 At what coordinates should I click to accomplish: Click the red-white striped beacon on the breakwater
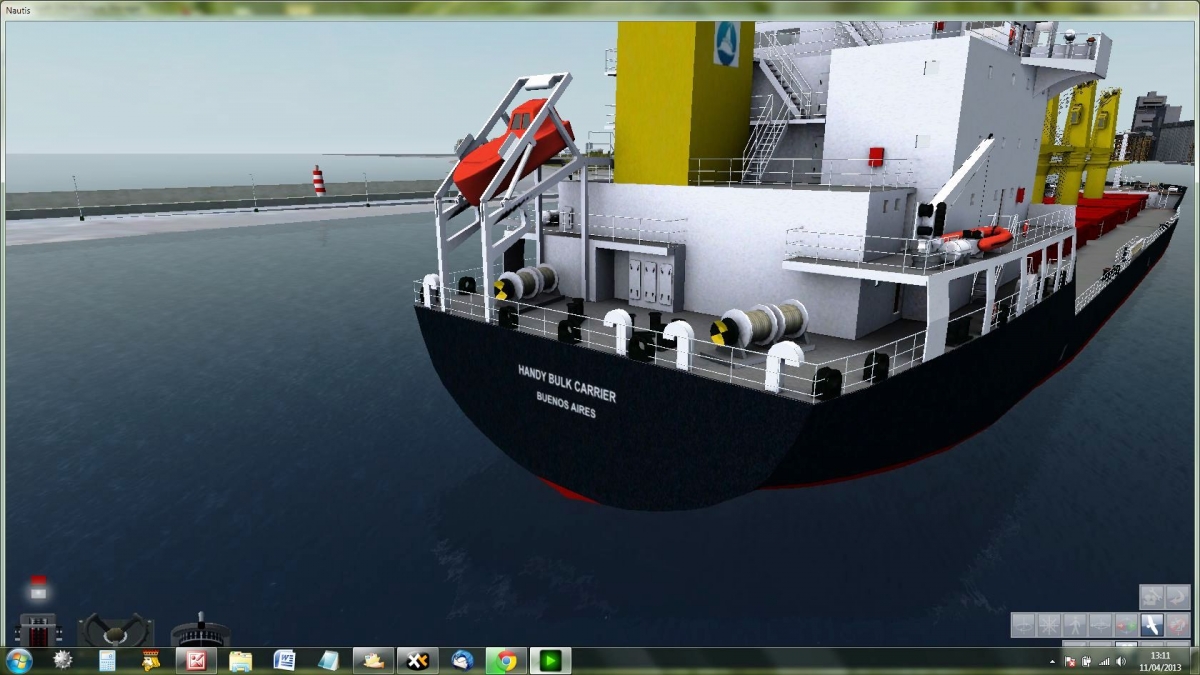pyautogui.click(x=319, y=180)
